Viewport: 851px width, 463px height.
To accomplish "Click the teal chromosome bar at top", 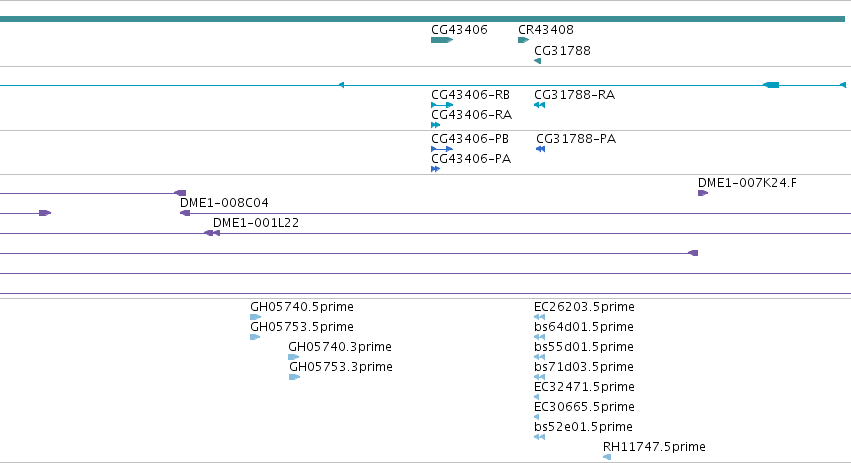I will coord(422,19).
